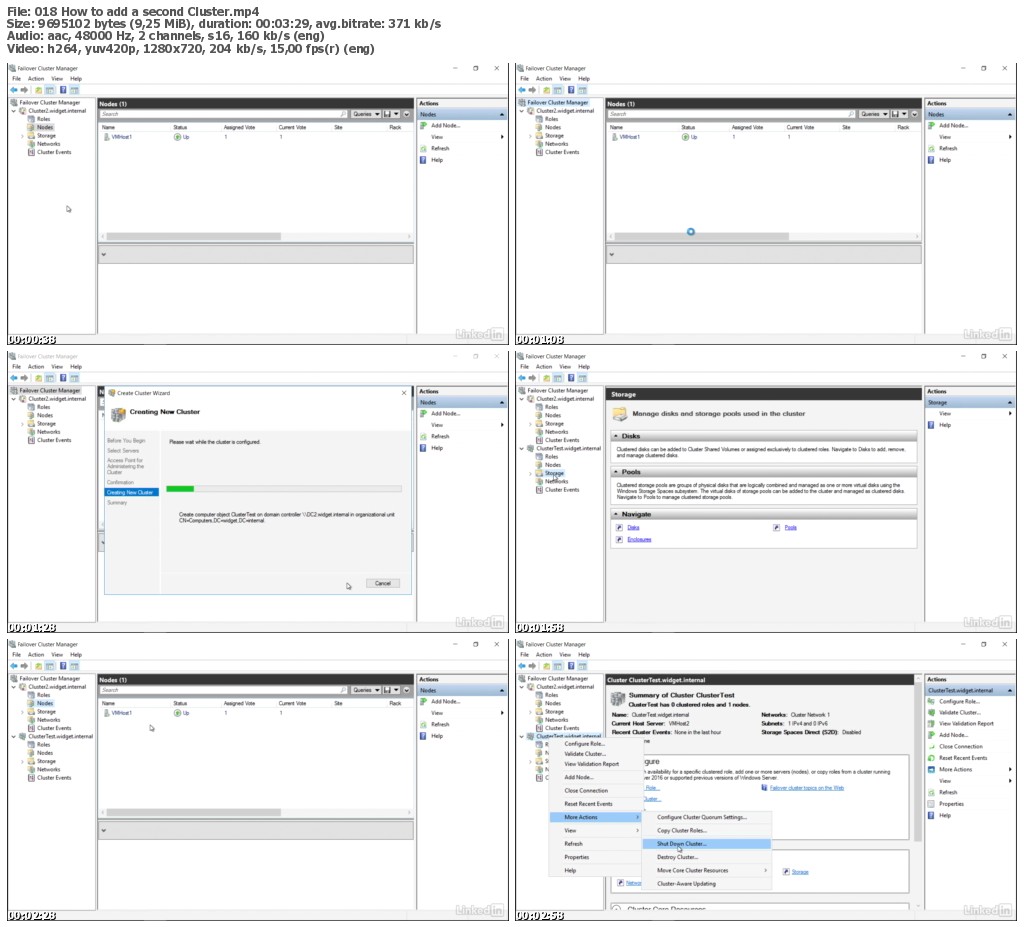
Task: Select Networks under Cluster2 in the 00:01:08 frame tree
Action: [556, 144]
